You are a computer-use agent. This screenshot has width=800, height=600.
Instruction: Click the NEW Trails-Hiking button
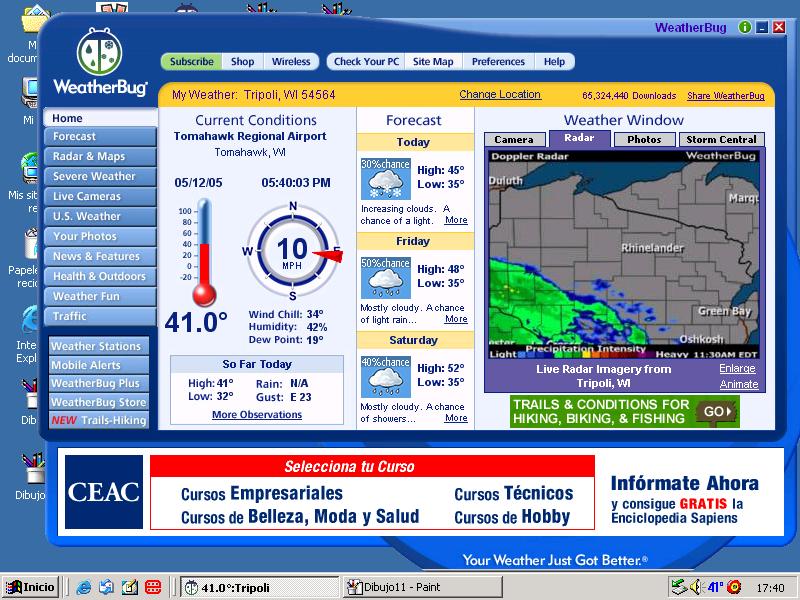coord(99,420)
